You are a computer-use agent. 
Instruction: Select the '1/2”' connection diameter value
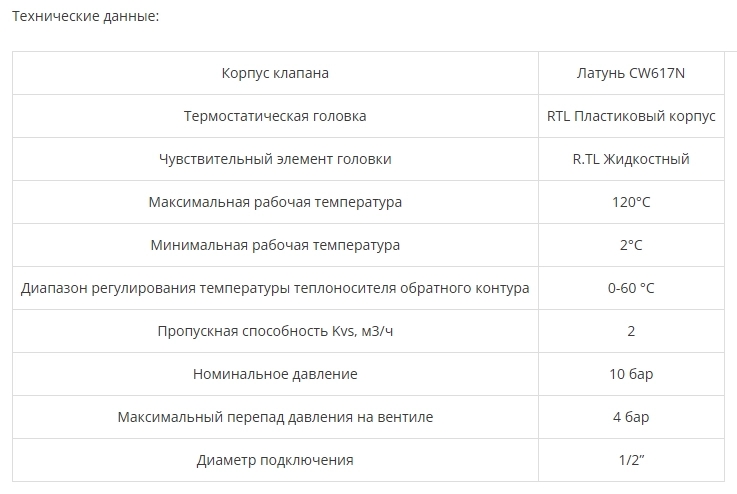[x=631, y=460]
